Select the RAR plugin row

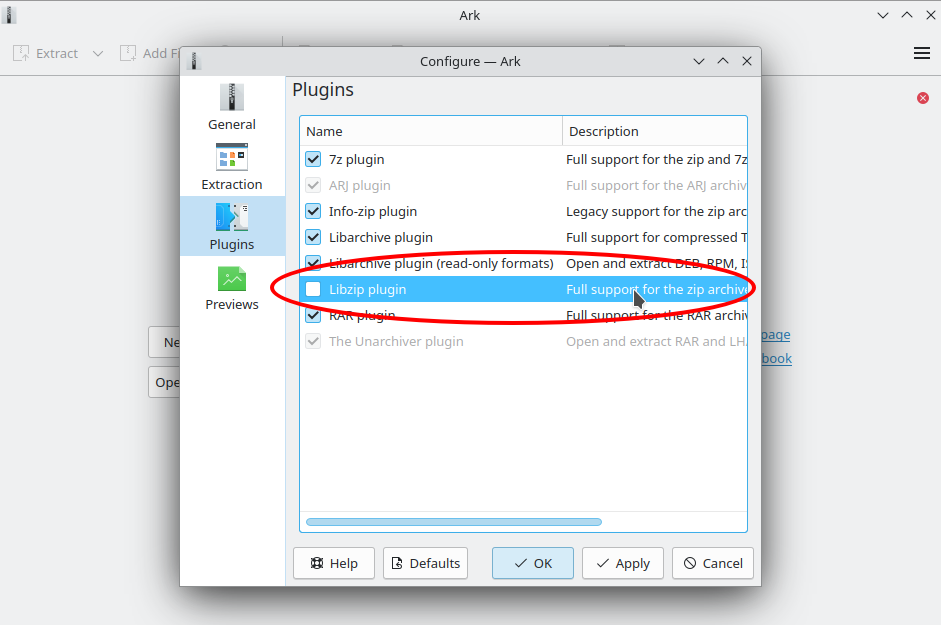523,315
